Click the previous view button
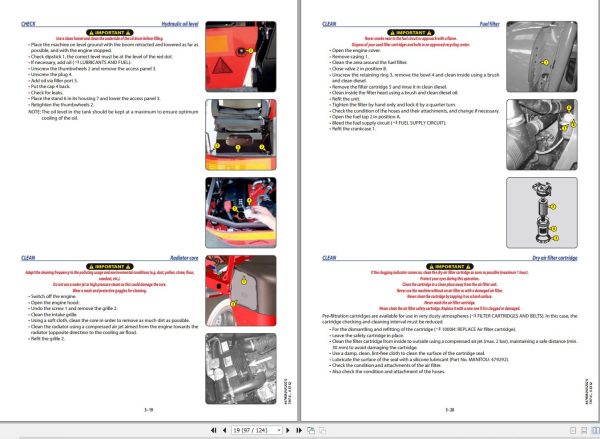 [311, 430]
